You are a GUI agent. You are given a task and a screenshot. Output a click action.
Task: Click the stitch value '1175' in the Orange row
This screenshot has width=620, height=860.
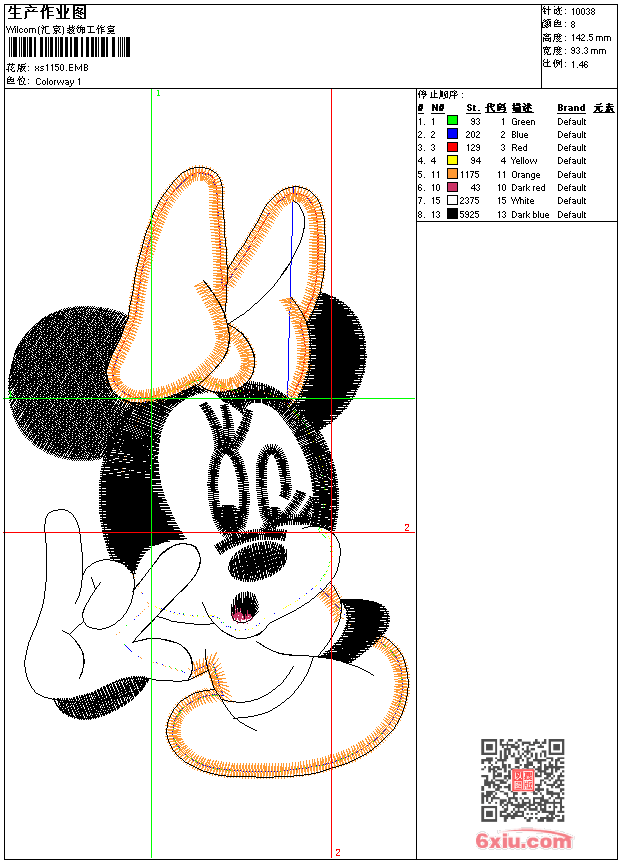coord(469,175)
